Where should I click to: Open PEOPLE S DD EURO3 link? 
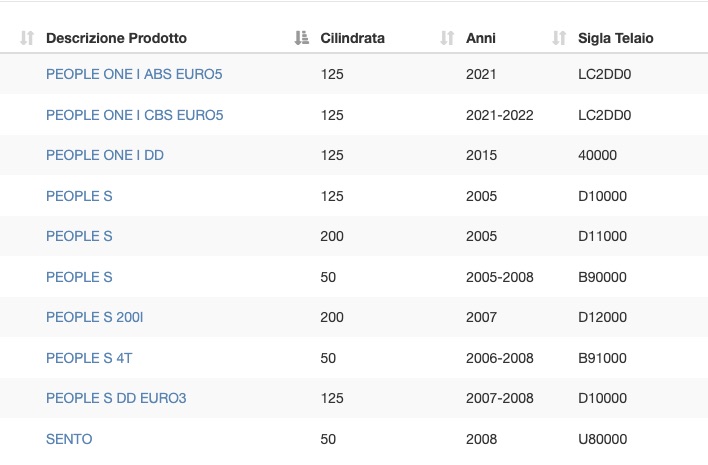[x=116, y=398]
